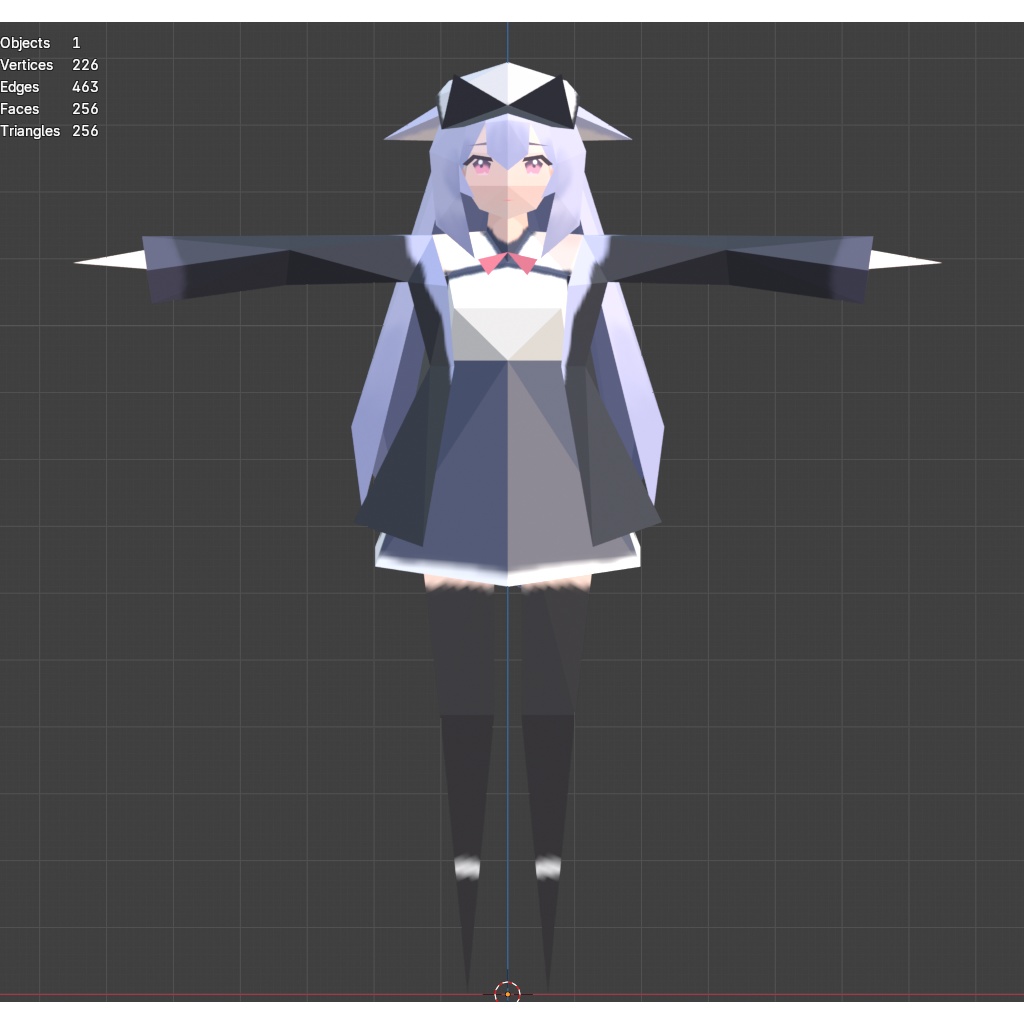Click the Triangles statistic showing 256
Viewport: 1024px width, 1024px height.
(x=50, y=131)
